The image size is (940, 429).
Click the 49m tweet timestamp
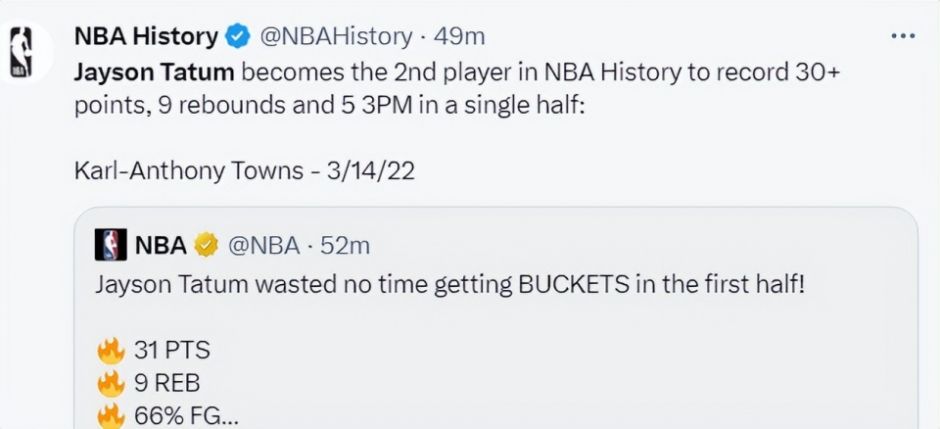pos(460,37)
